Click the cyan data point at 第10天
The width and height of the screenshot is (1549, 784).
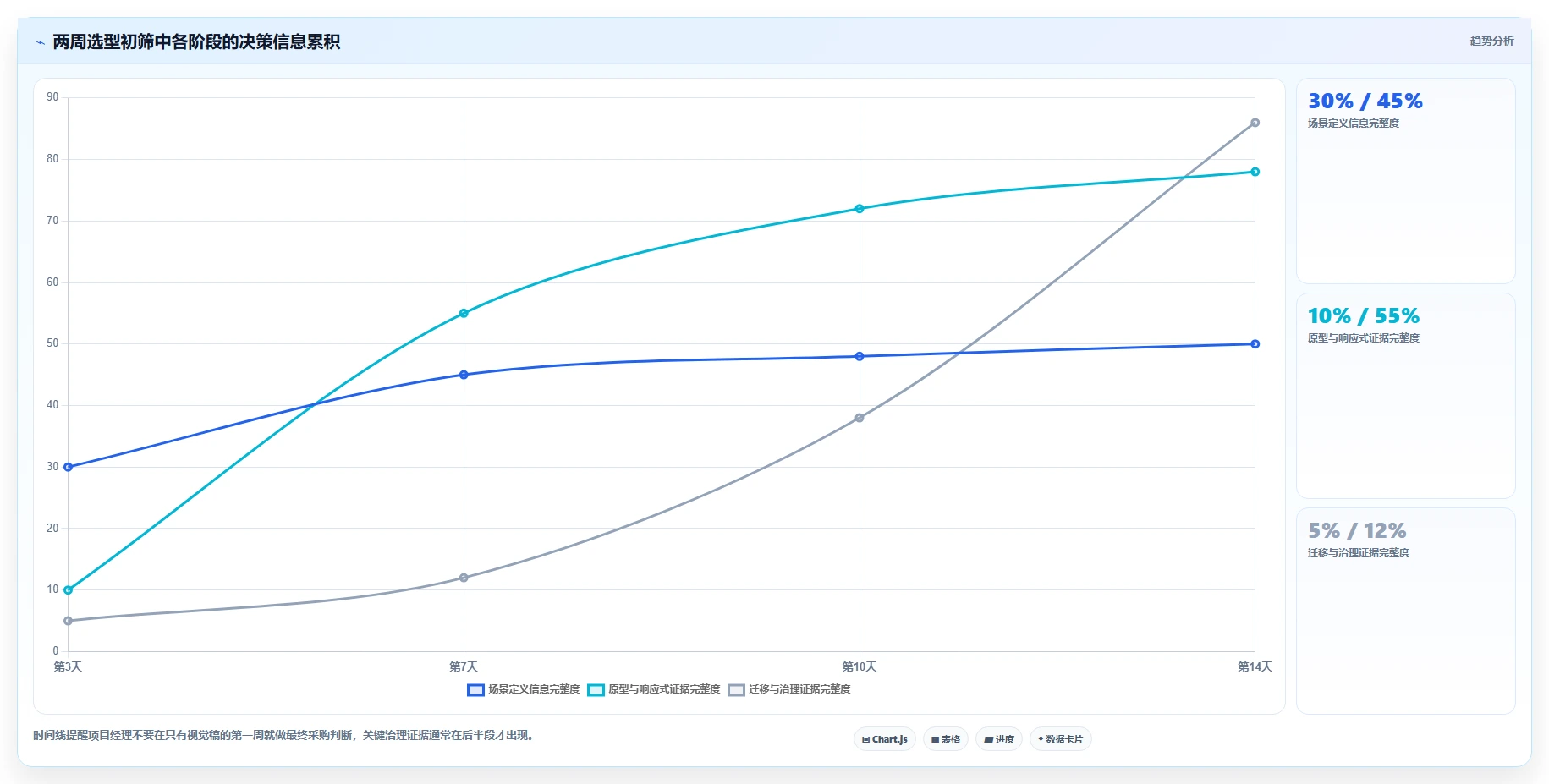pos(860,209)
